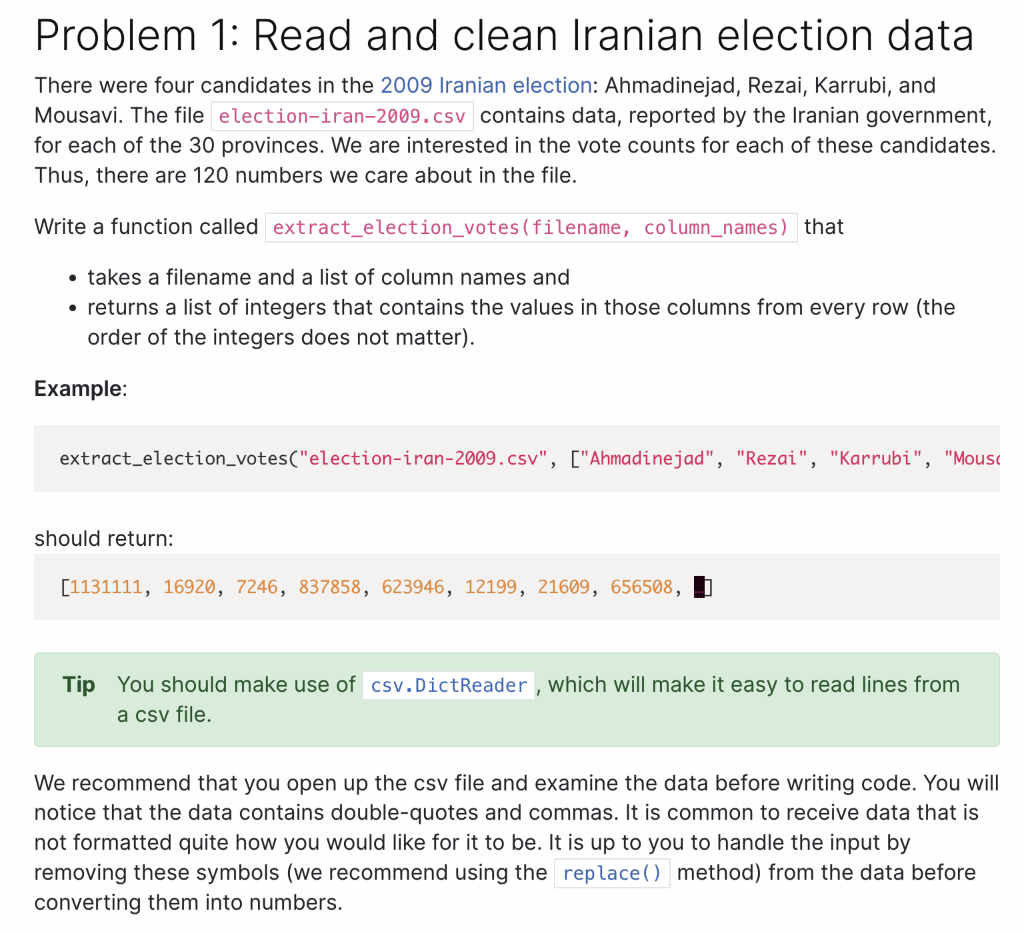Click the replace() method code snippet
Image resolution: width=1024 pixels, height=933 pixels.
pos(612,874)
